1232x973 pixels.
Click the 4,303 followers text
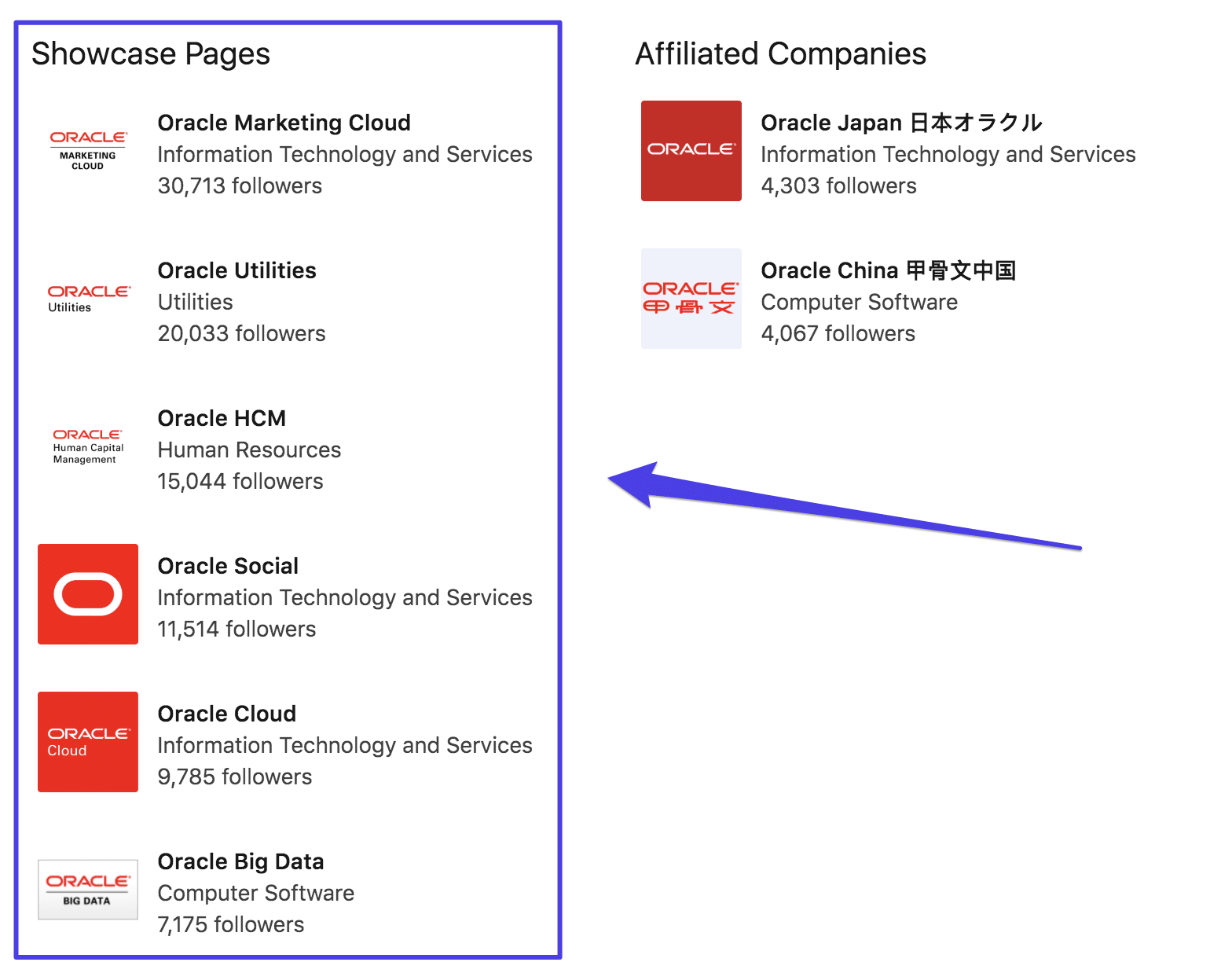(x=838, y=185)
